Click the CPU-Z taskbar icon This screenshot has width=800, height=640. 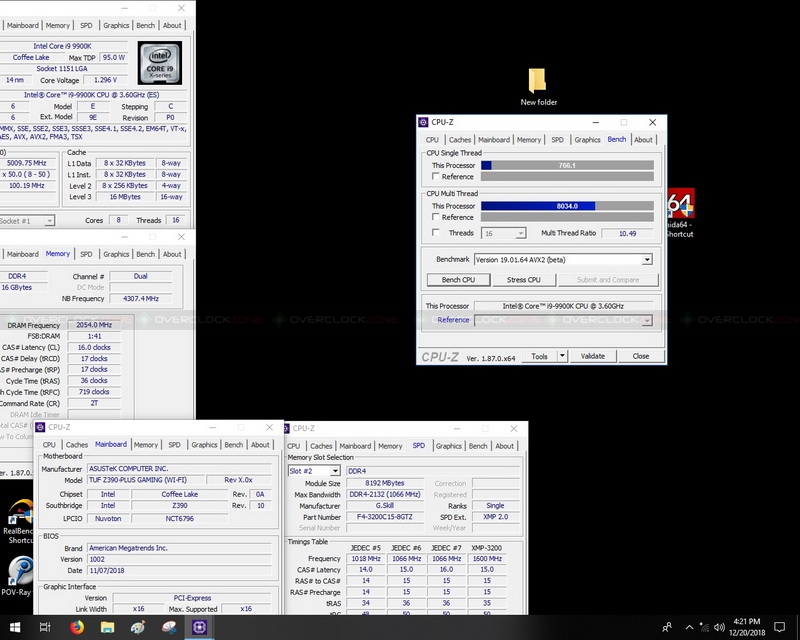coord(199,627)
